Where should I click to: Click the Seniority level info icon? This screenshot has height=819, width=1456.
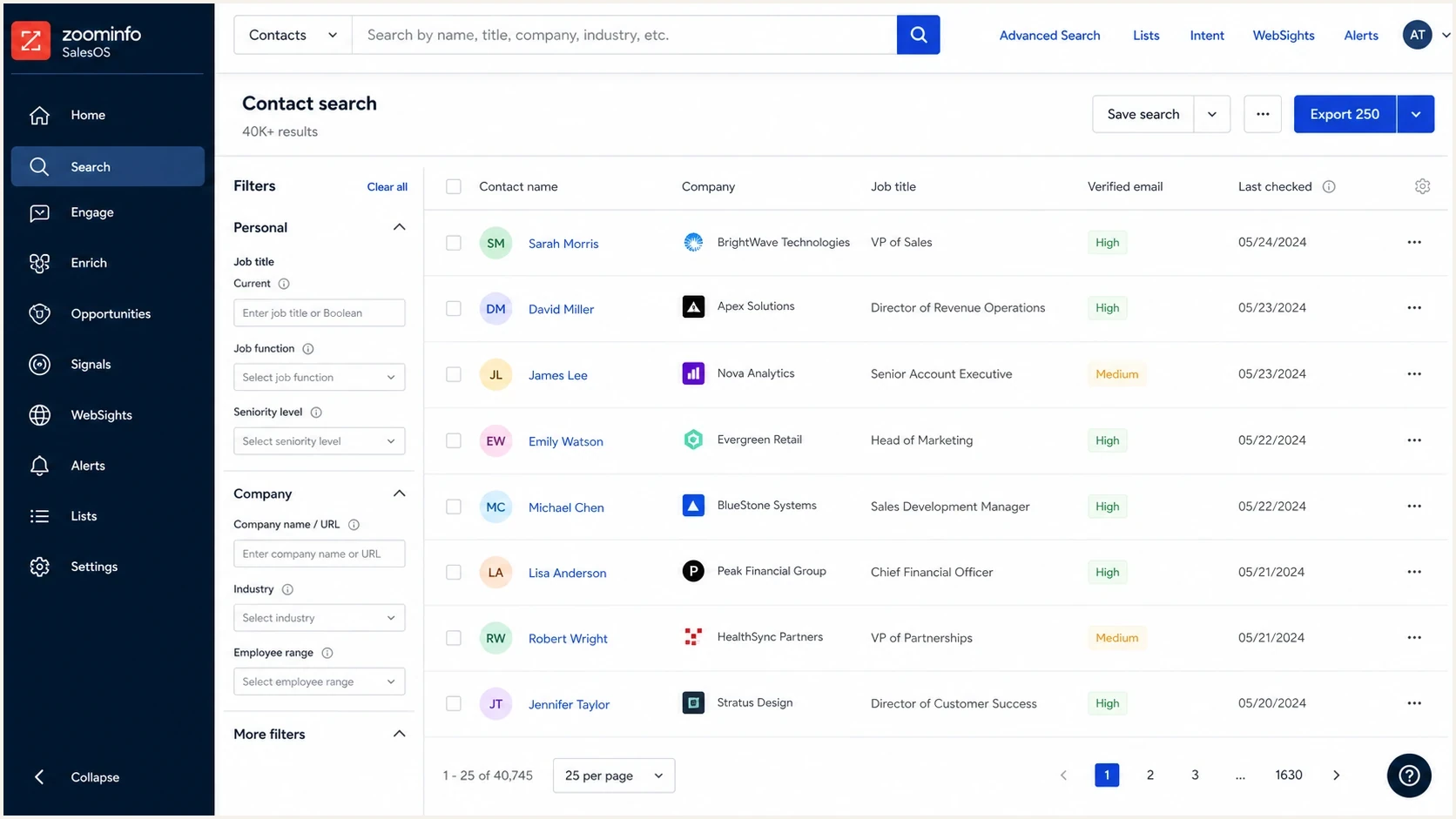pyautogui.click(x=316, y=412)
